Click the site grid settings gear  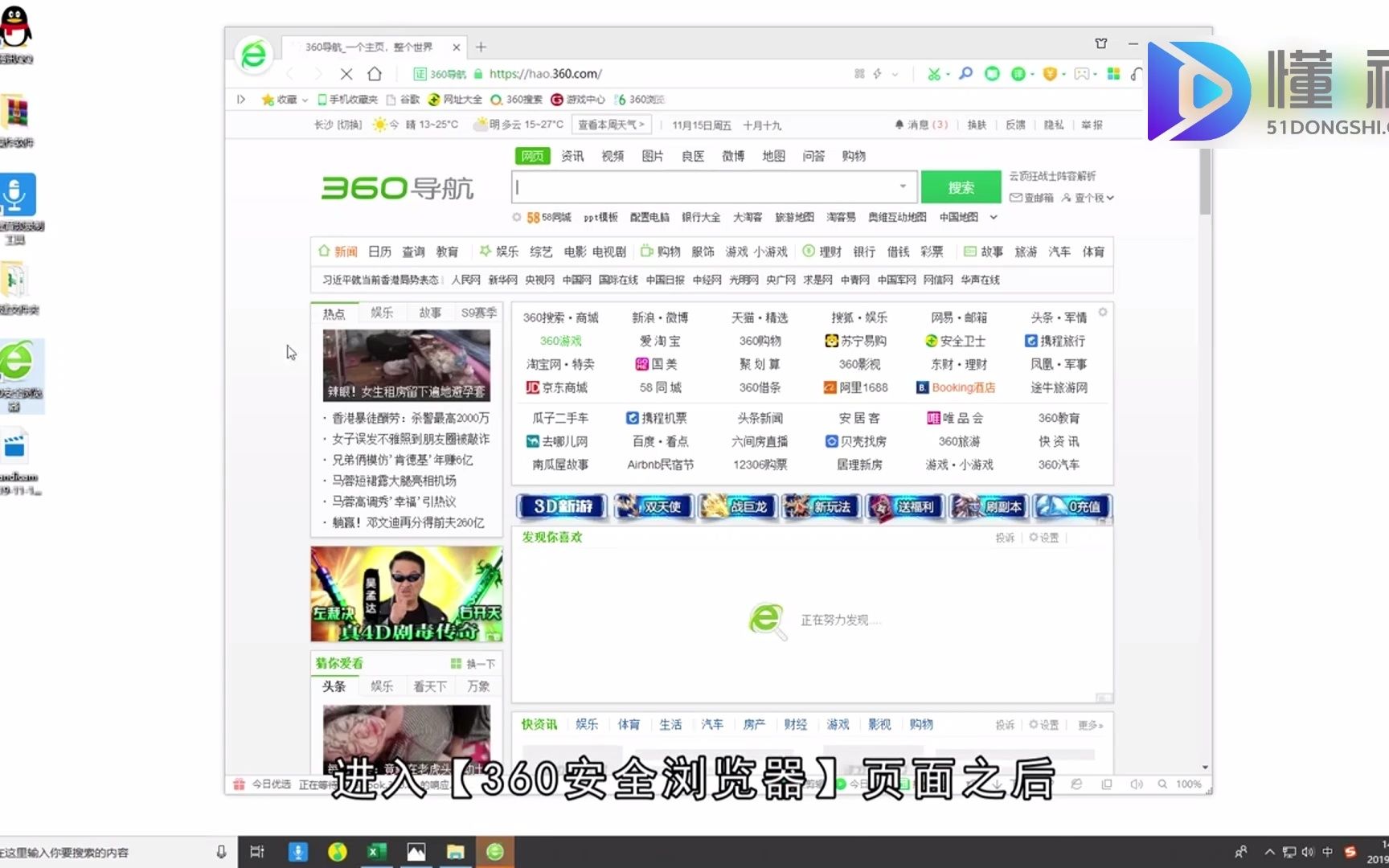pyautogui.click(x=1103, y=312)
